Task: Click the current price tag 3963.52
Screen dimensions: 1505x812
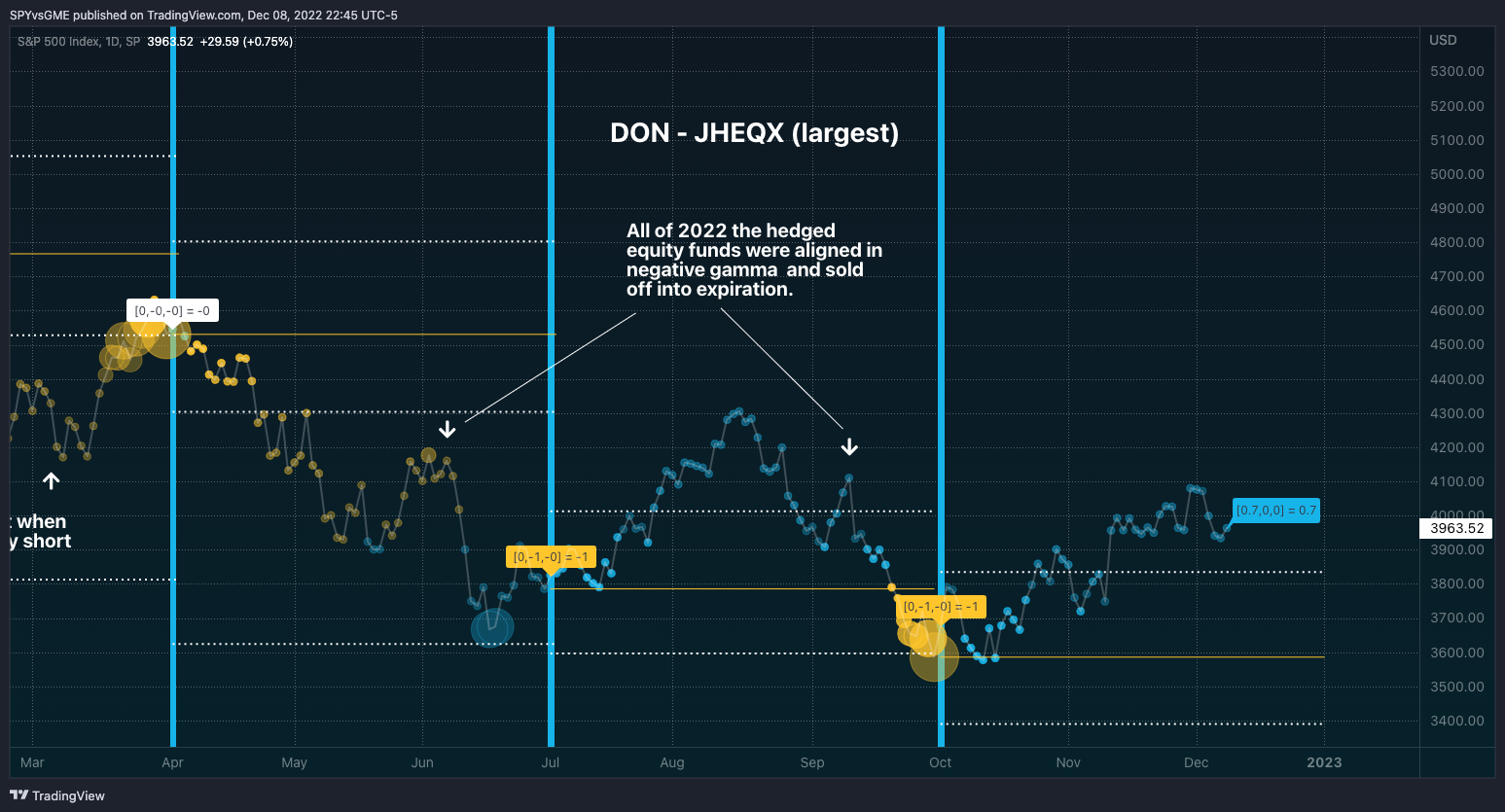Action: point(1456,529)
